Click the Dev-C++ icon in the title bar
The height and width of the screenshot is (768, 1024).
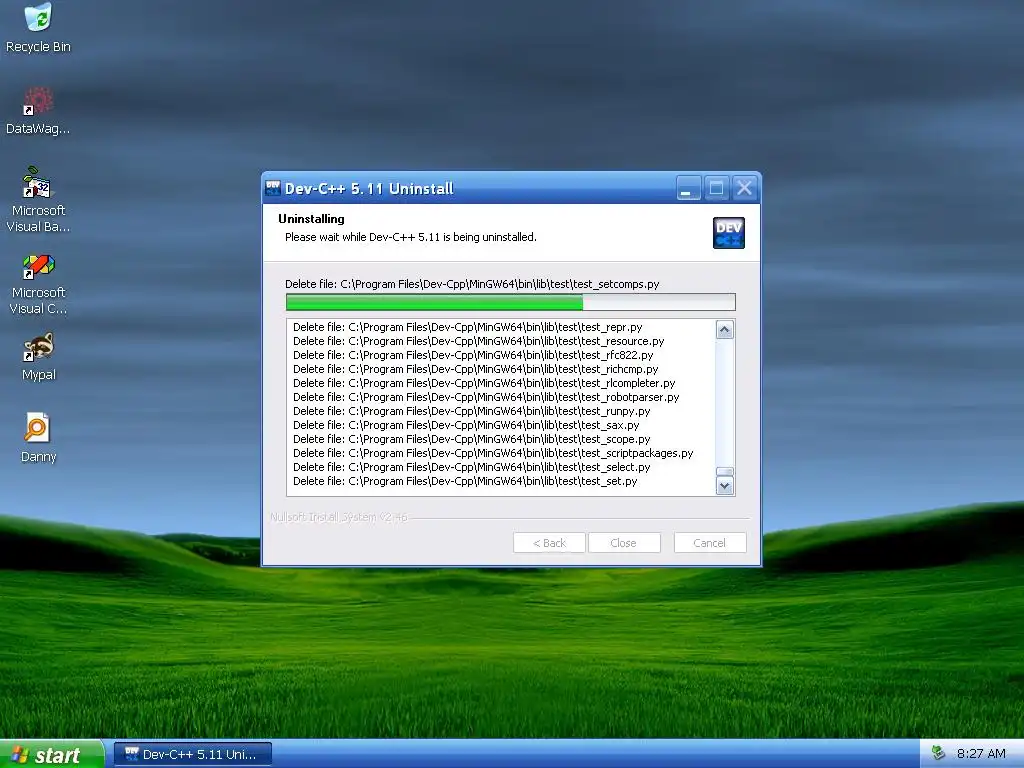pos(273,188)
